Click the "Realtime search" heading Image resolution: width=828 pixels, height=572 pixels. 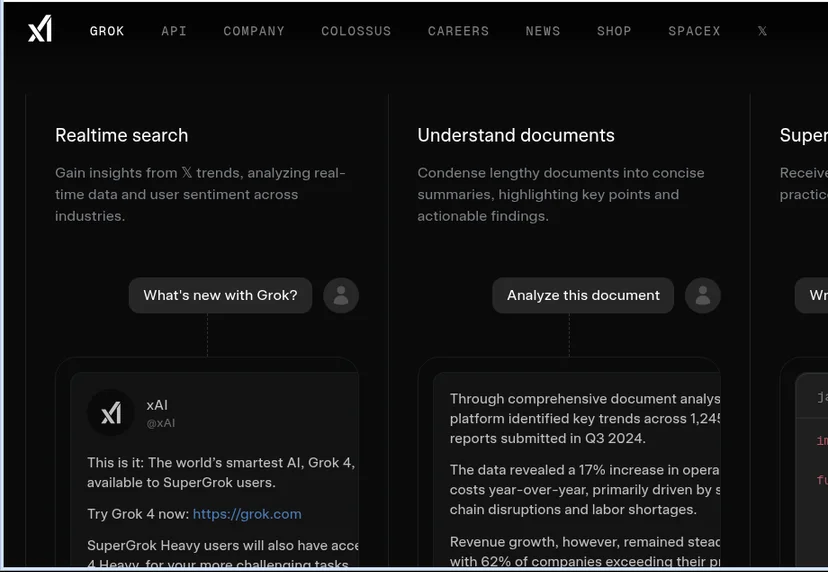click(x=121, y=135)
